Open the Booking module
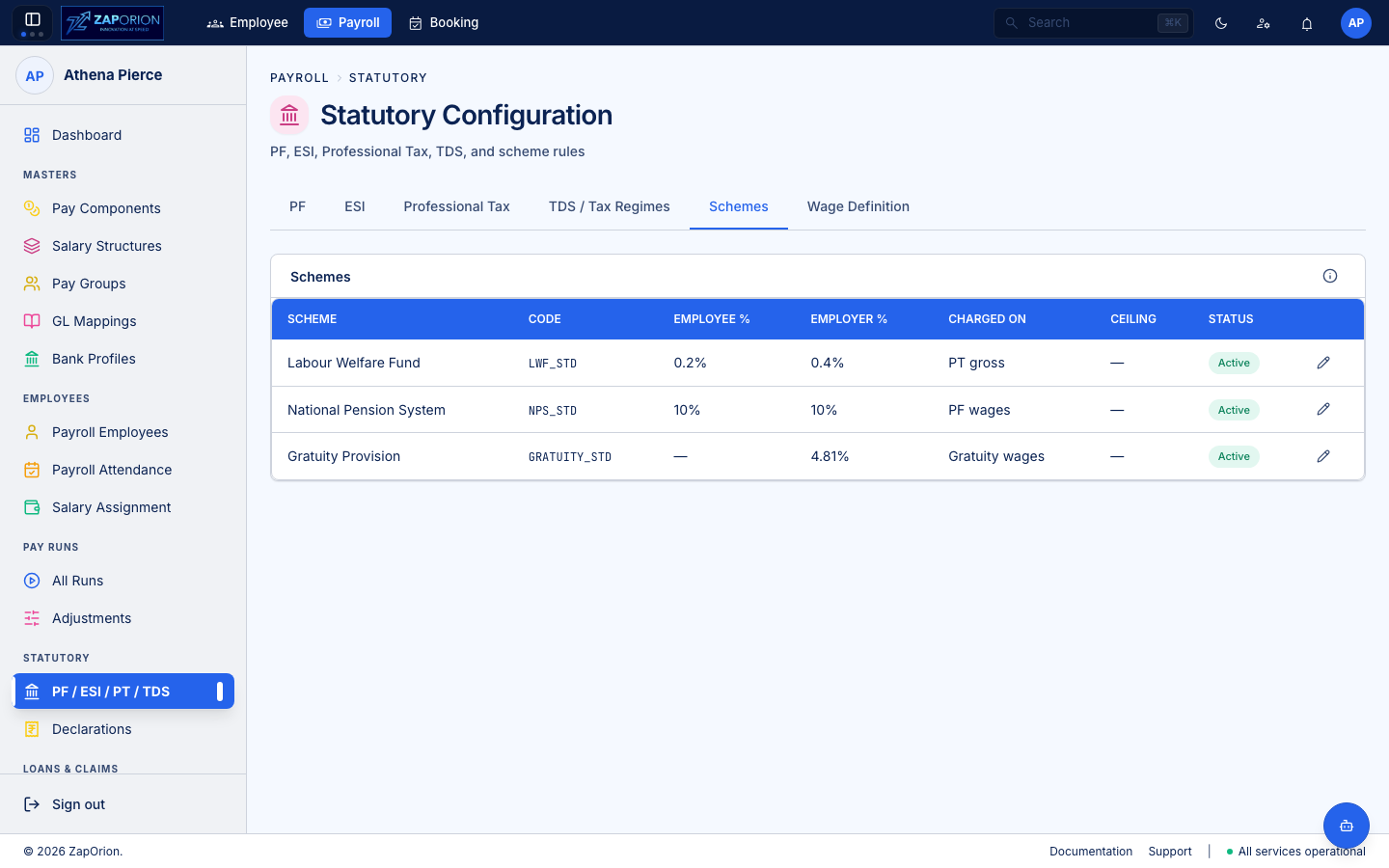This screenshot has height=868, width=1389. pos(443,22)
